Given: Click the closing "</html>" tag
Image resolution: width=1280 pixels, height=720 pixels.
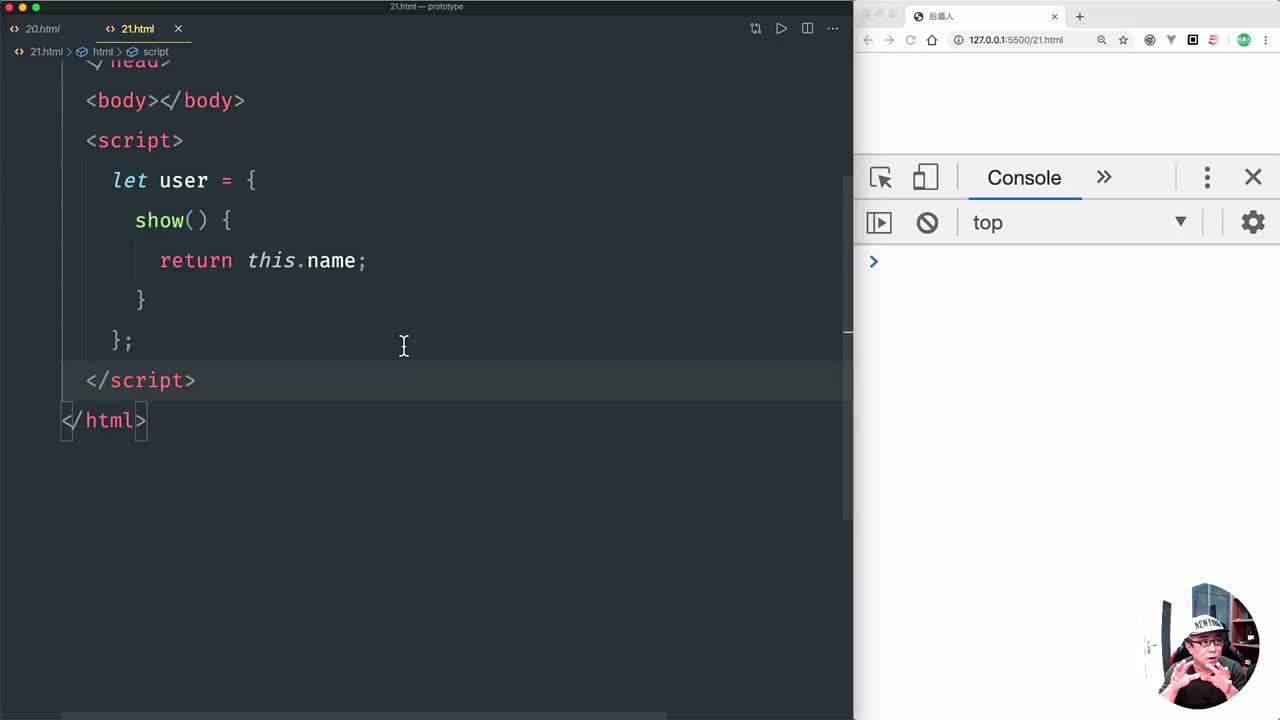Looking at the screenshot, I should pos(104,421).
